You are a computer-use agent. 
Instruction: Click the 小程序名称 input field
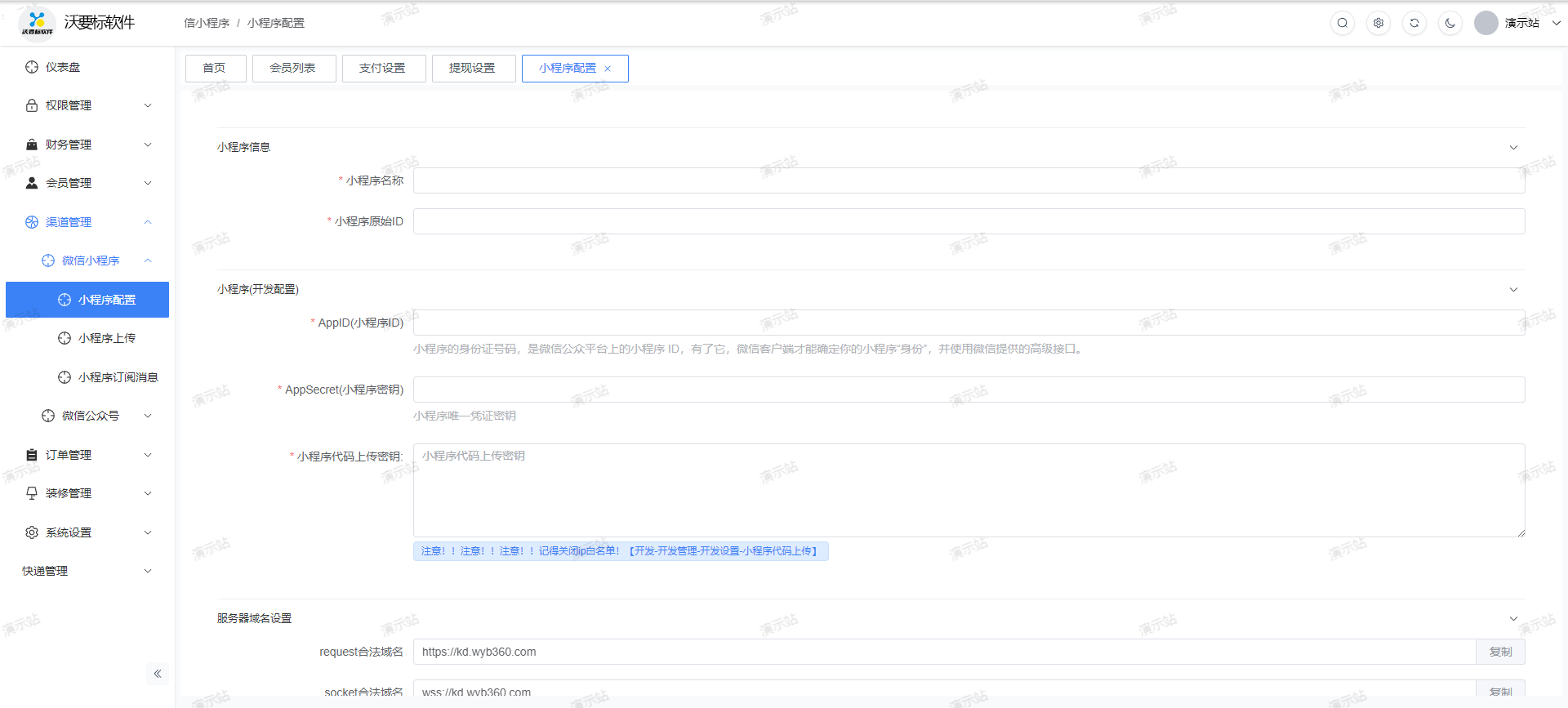coord(969,180)
